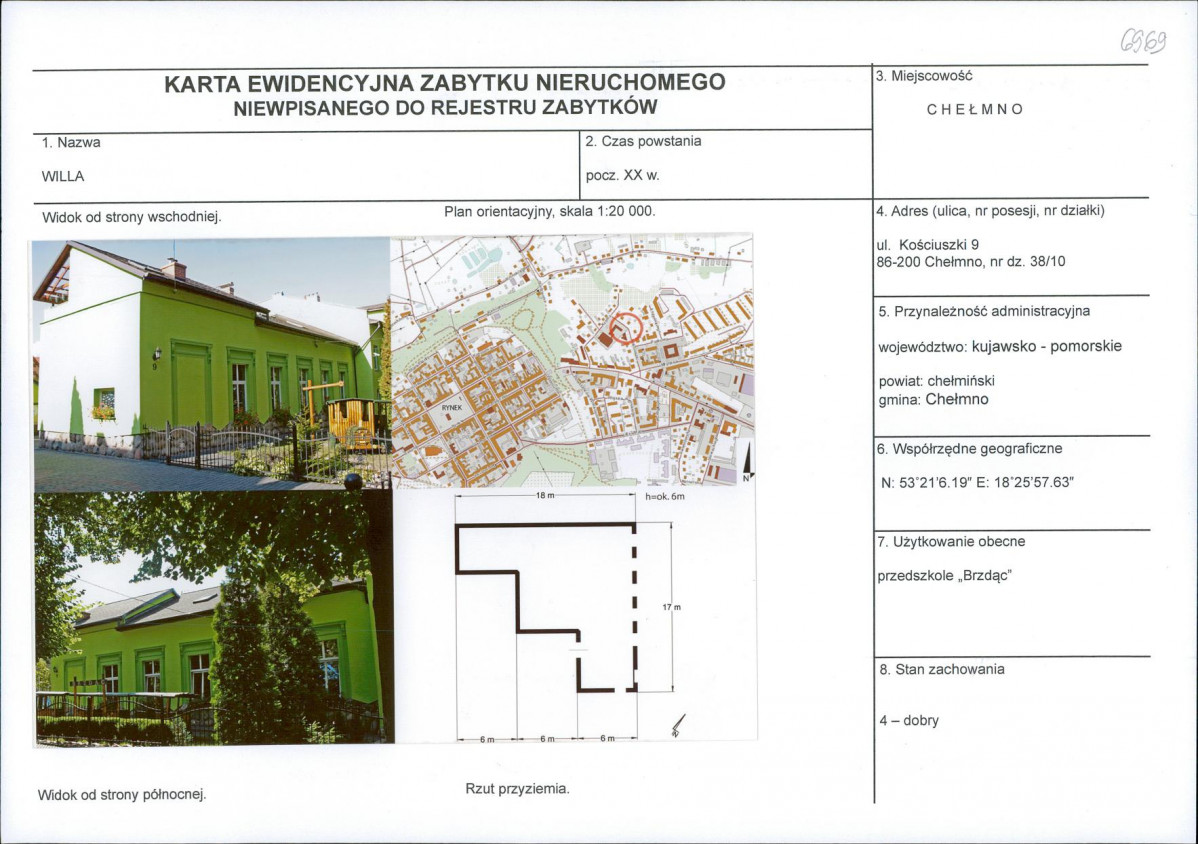Click the 'h=ok. 6m' height note

pyautogui.click(x=665, y=496)
